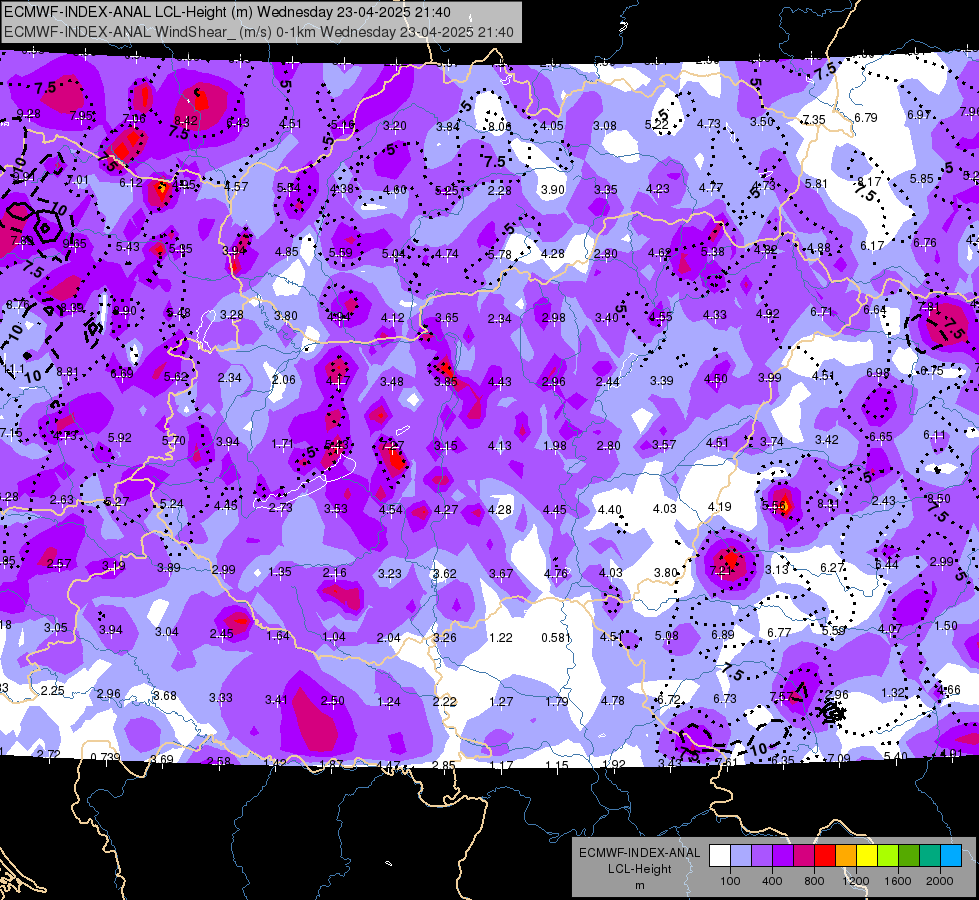Click the shear value 5.81
This screenshot has height=900, width=979.
pos(816,184)
